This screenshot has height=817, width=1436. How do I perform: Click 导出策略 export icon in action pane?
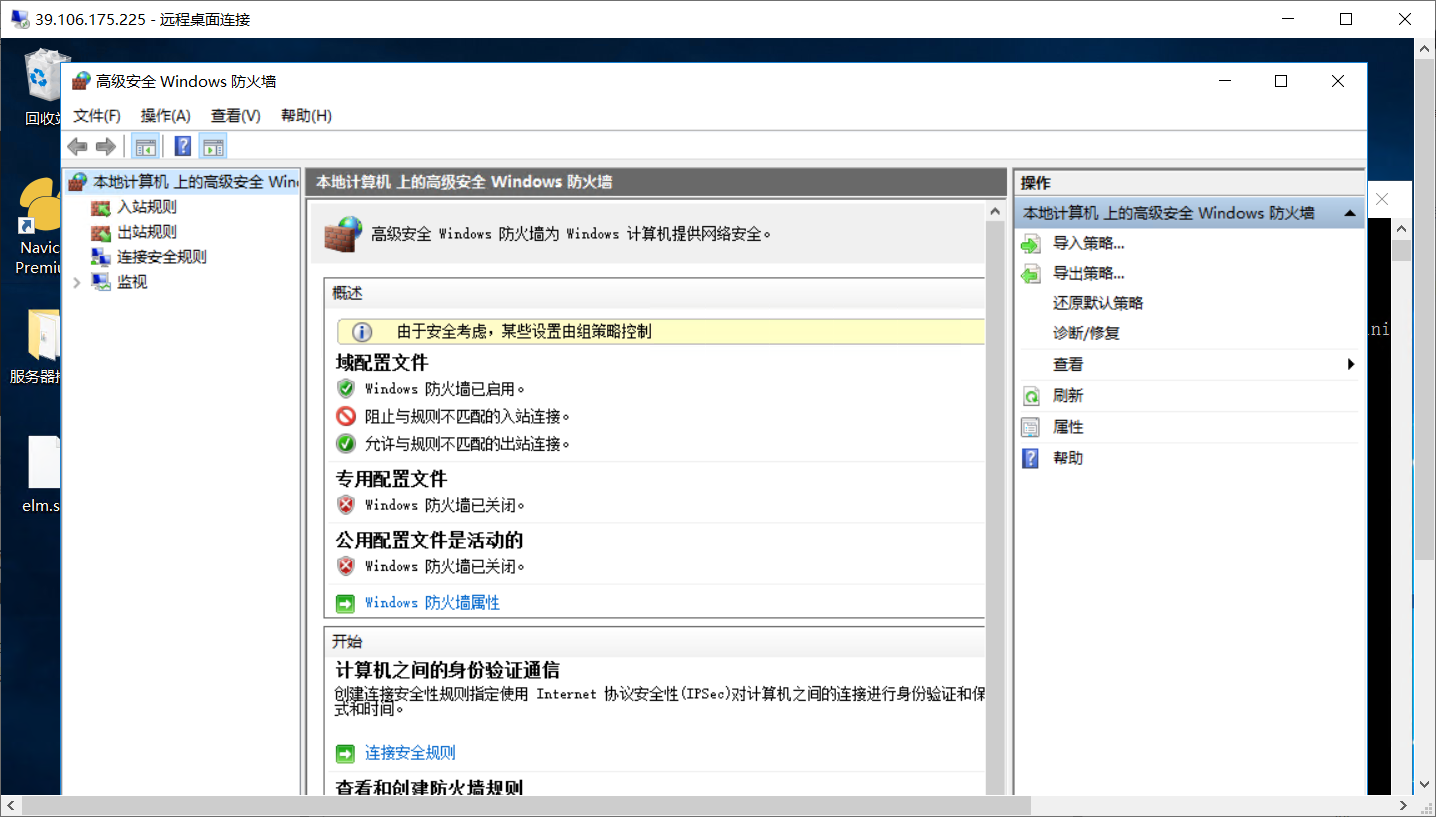pos(1031,272)
